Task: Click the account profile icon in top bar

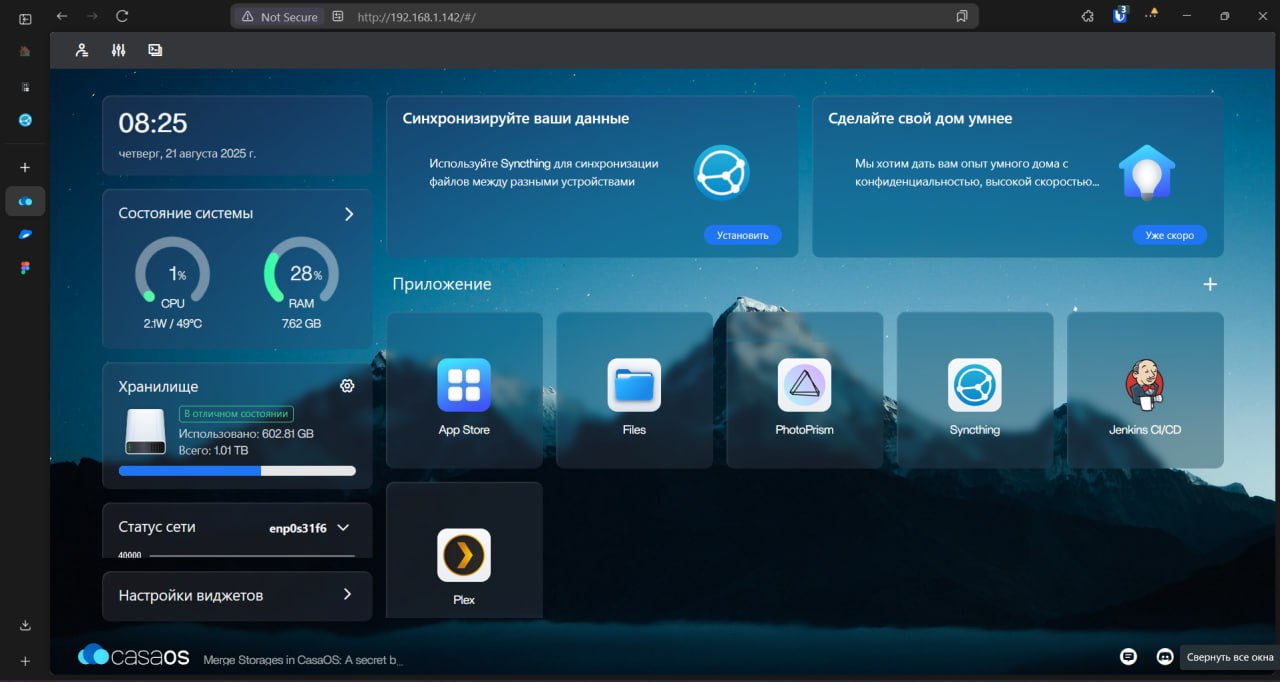Action: point(82,50)
